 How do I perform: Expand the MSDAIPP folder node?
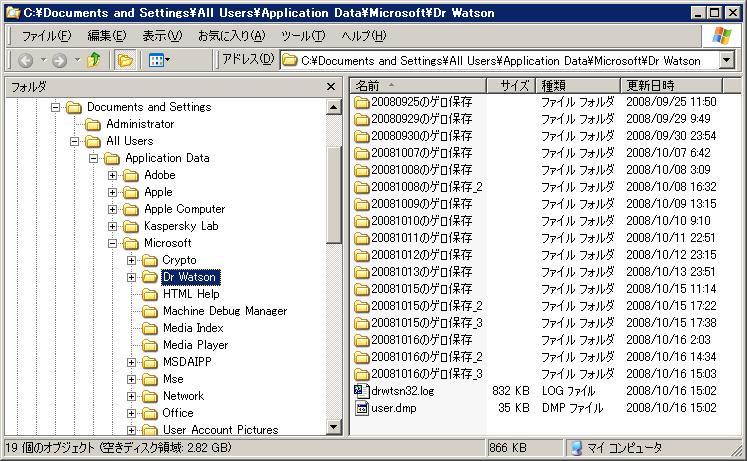click(x=131, y=362)
